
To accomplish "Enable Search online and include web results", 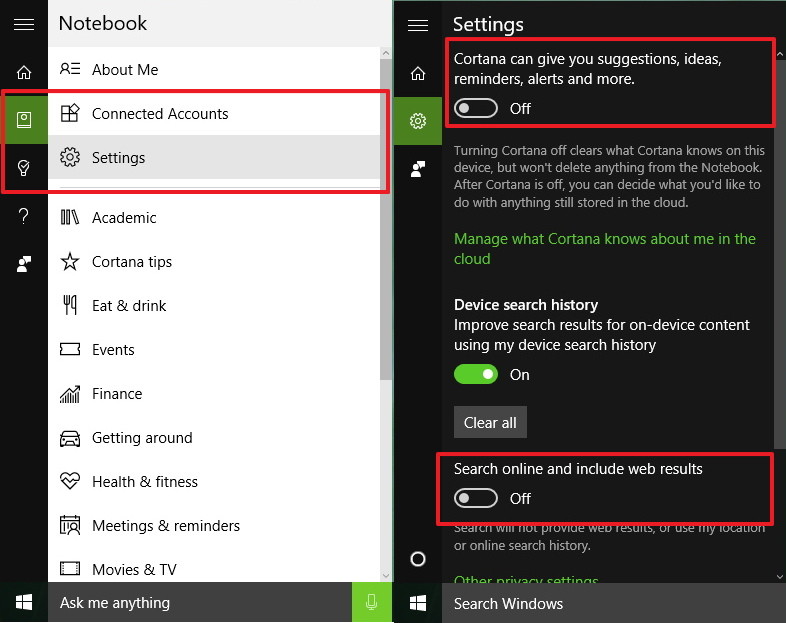I will tap(476, 498).
